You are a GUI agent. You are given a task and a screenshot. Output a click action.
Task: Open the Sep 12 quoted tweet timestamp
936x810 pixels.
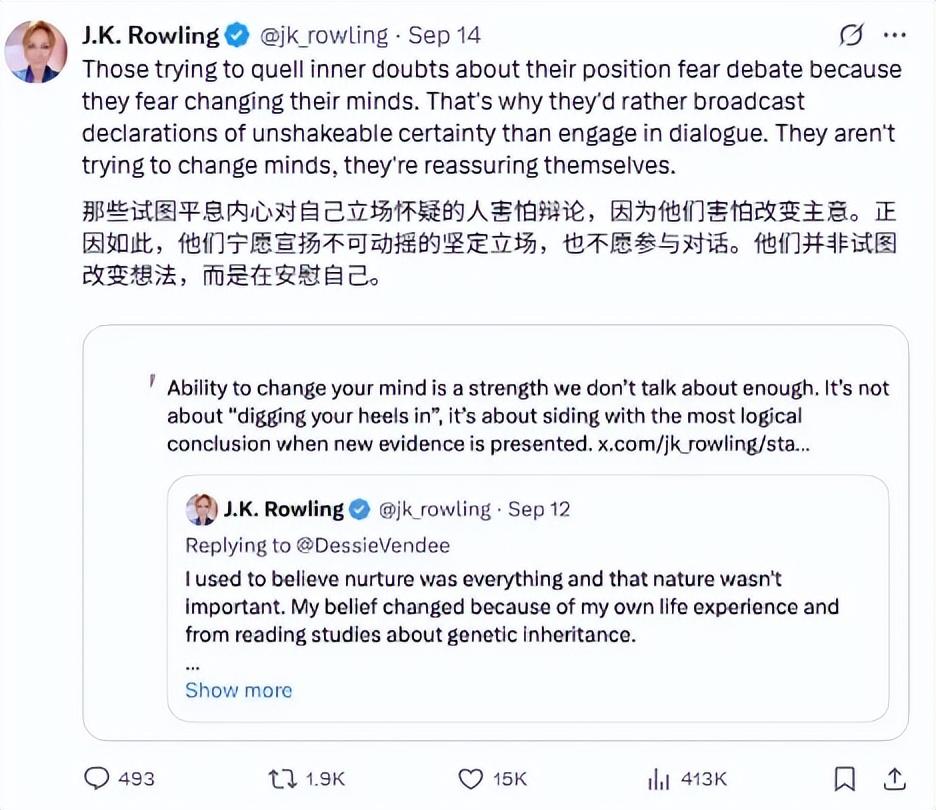pyautogui.click(x=539, y=509)
